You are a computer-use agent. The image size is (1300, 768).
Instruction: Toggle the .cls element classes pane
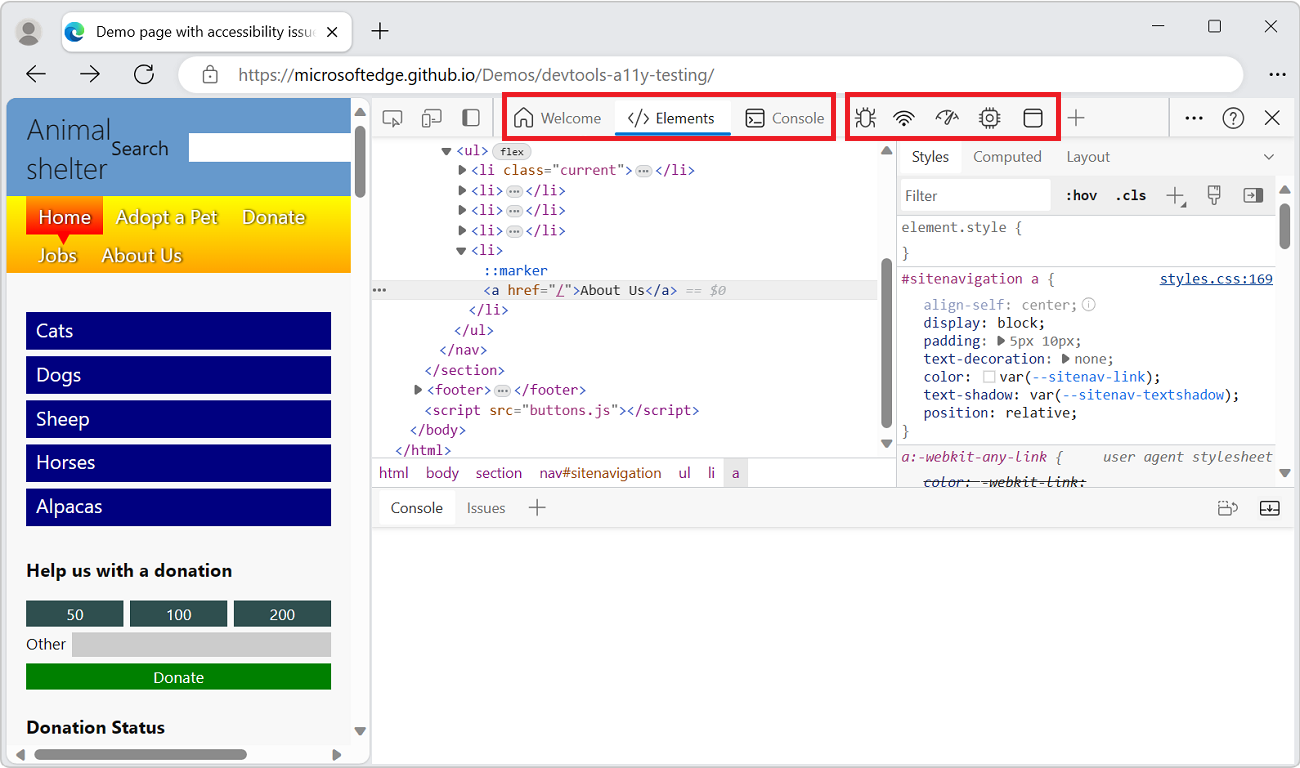[1131, 195]
